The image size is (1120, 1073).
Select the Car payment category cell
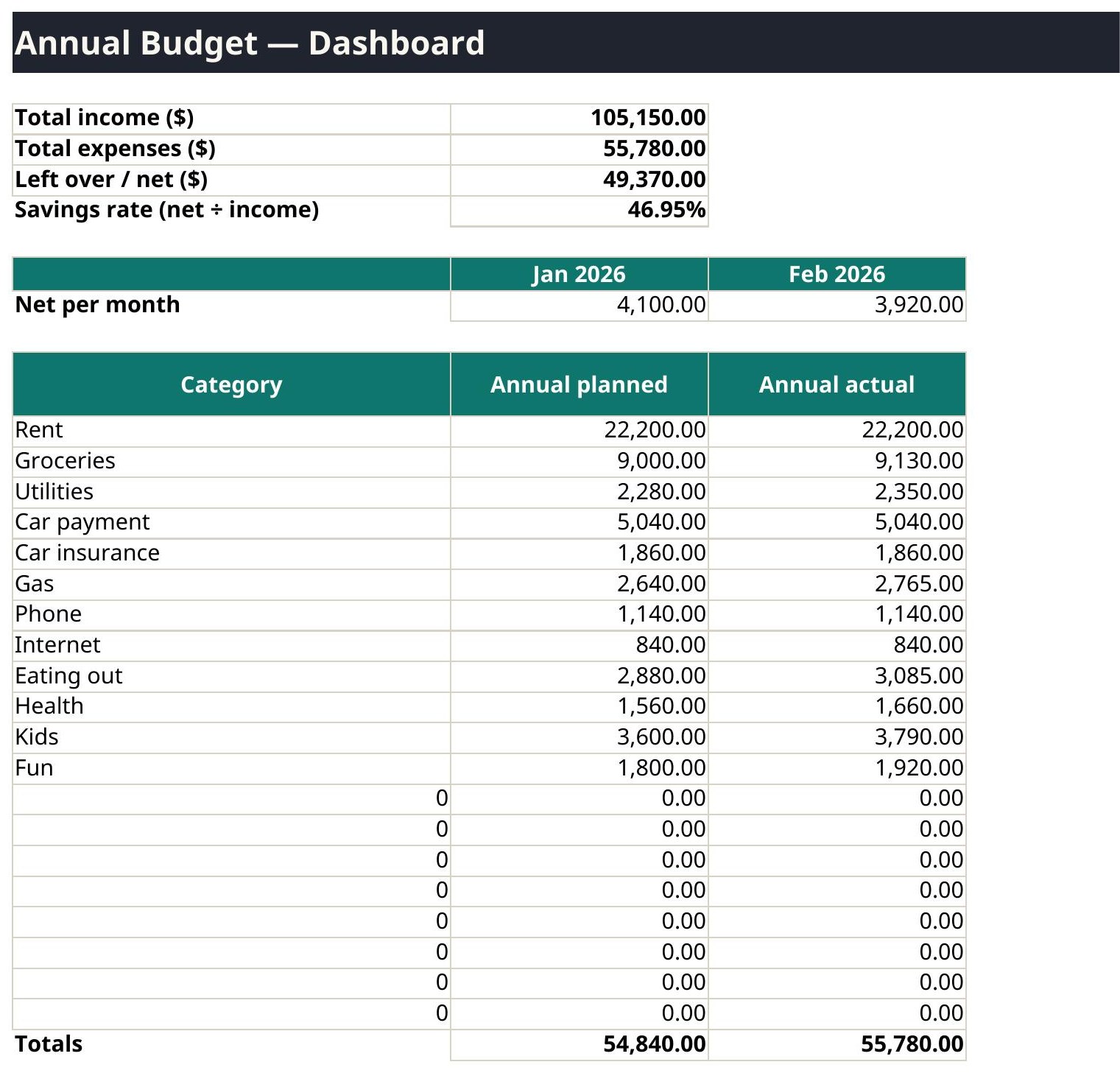(x=231, y=523)
